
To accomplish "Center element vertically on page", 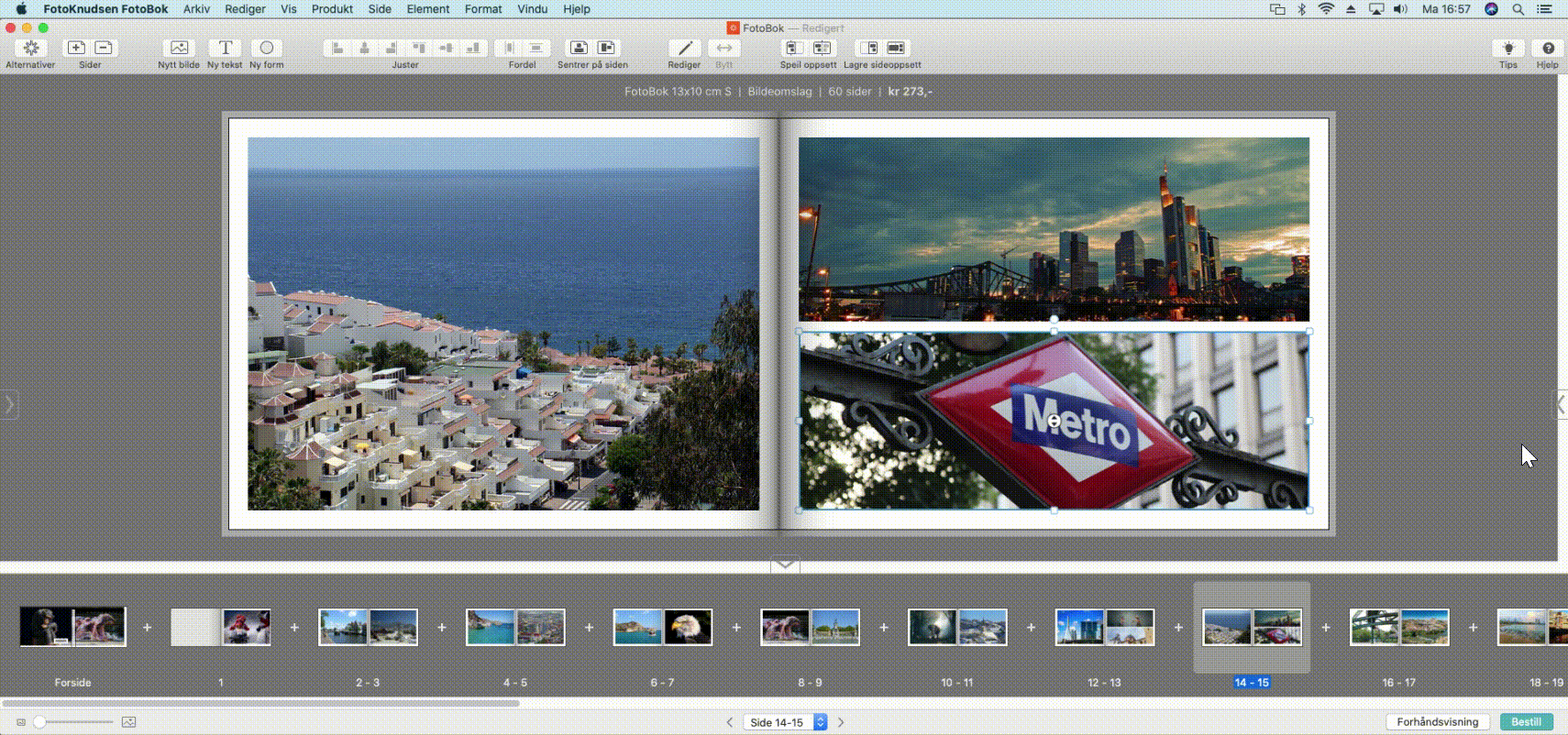I will click(606, 48).
